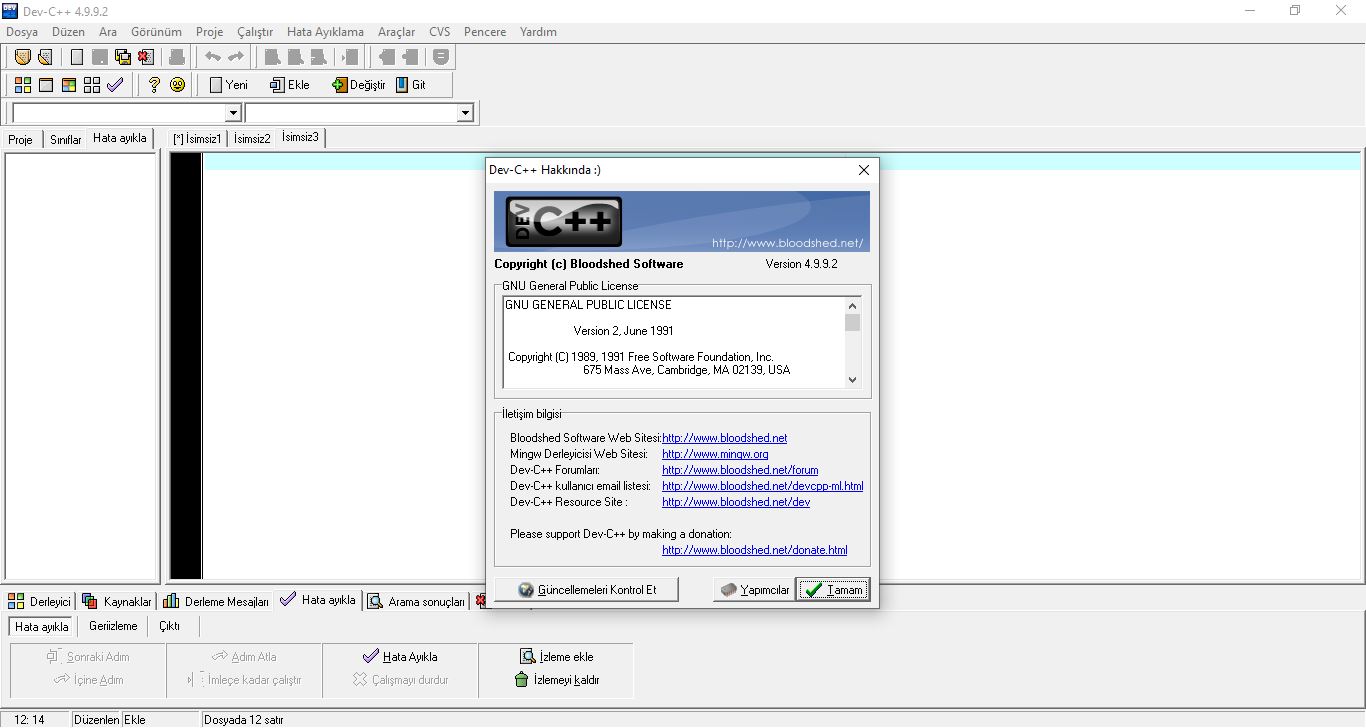Open the Kaynaklar bottom tab
The width and height of the screenshot is (1366, 728).
point(117,601)
